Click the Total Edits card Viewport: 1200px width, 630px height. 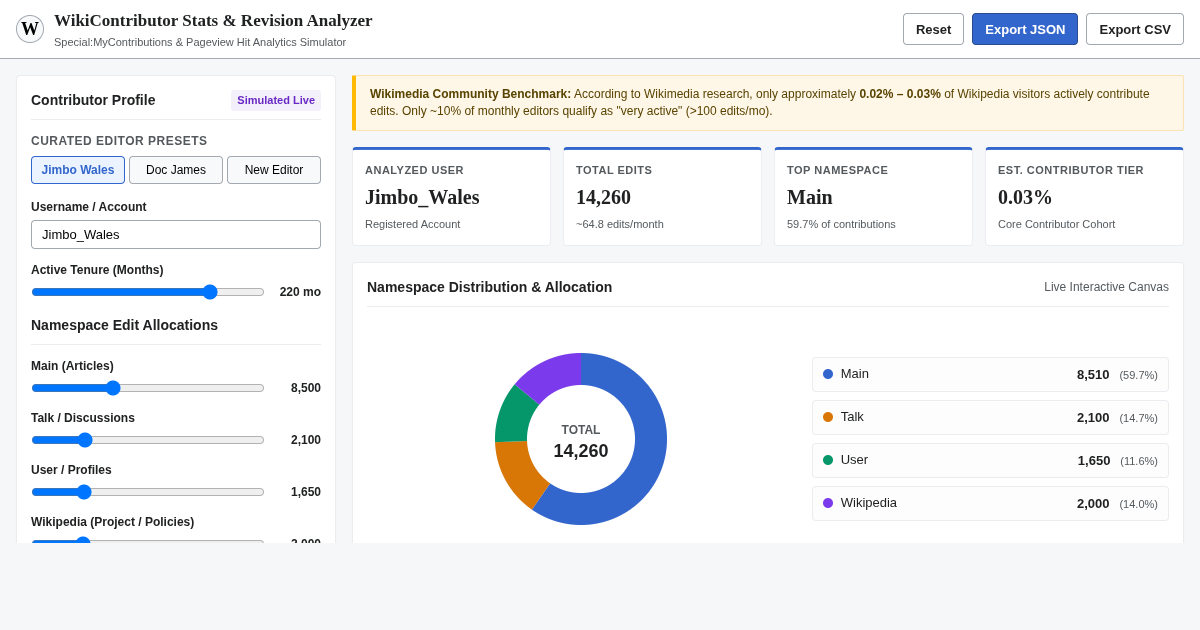tap(662, 197)
